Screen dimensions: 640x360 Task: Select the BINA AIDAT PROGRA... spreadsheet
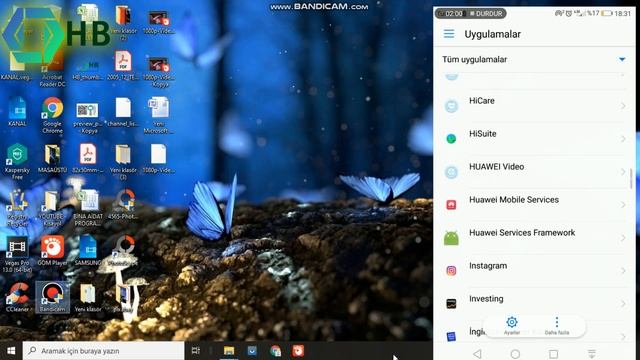tap(88, 208)
